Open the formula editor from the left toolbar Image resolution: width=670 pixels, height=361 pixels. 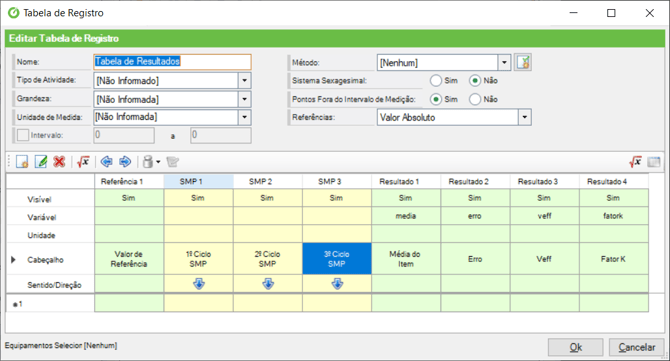click(x=83, y=162)
